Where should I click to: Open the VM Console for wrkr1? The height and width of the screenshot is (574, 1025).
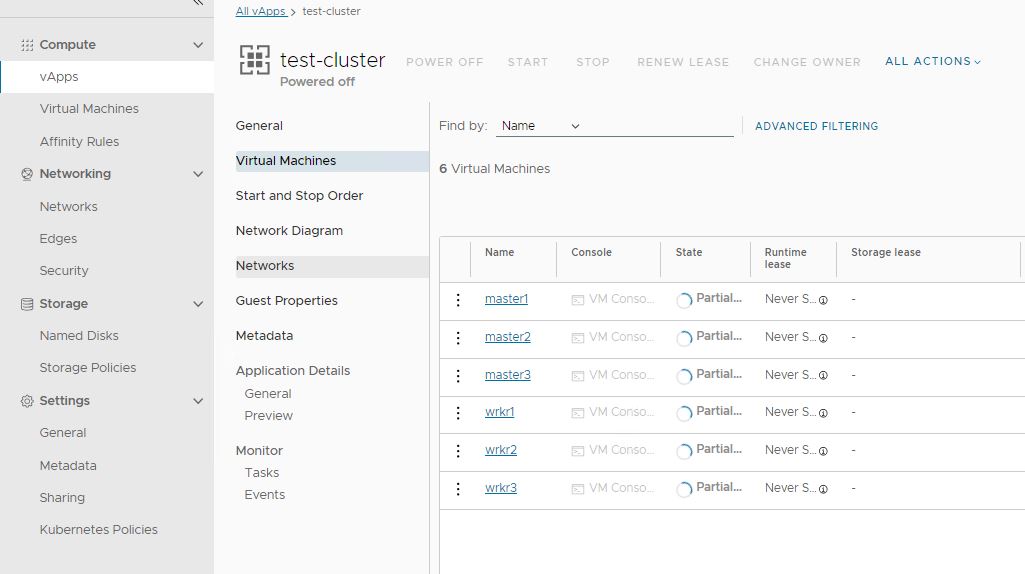tap(613, 412)
